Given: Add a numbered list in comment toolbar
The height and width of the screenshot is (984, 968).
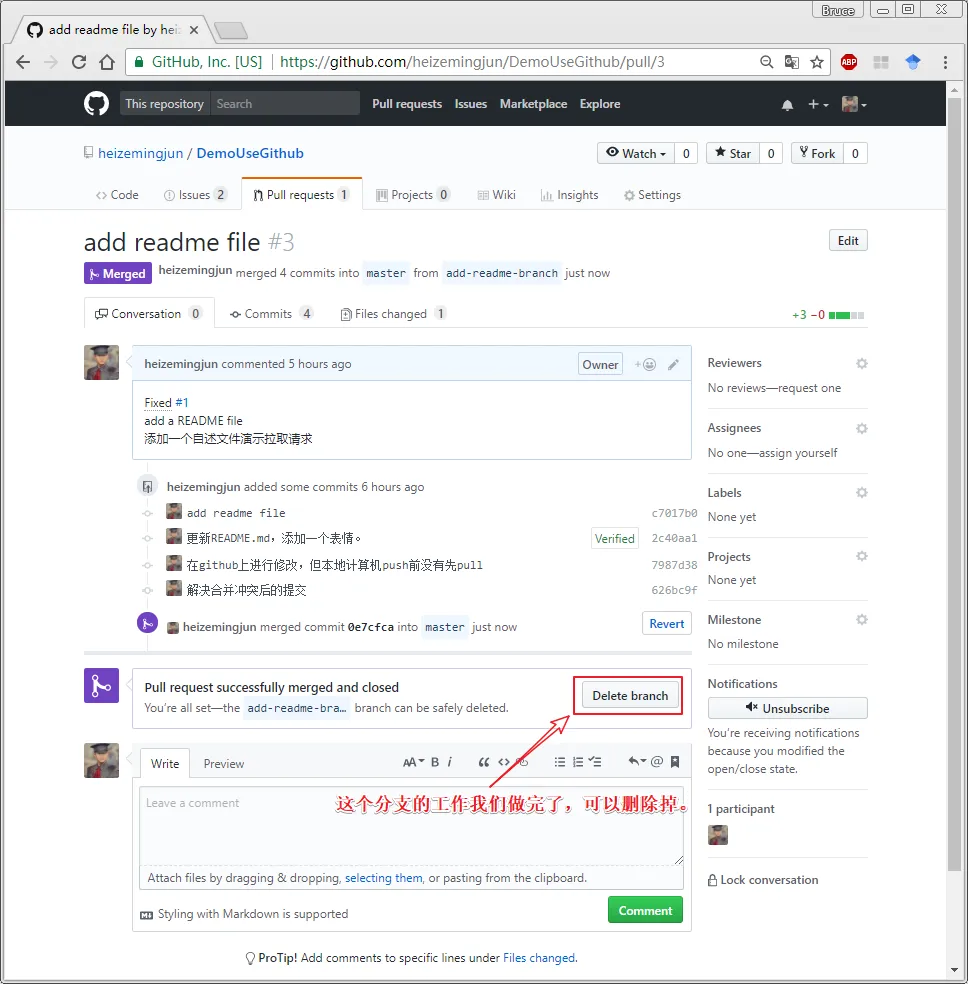Looking at the screenshot, I should pos(578,762).
